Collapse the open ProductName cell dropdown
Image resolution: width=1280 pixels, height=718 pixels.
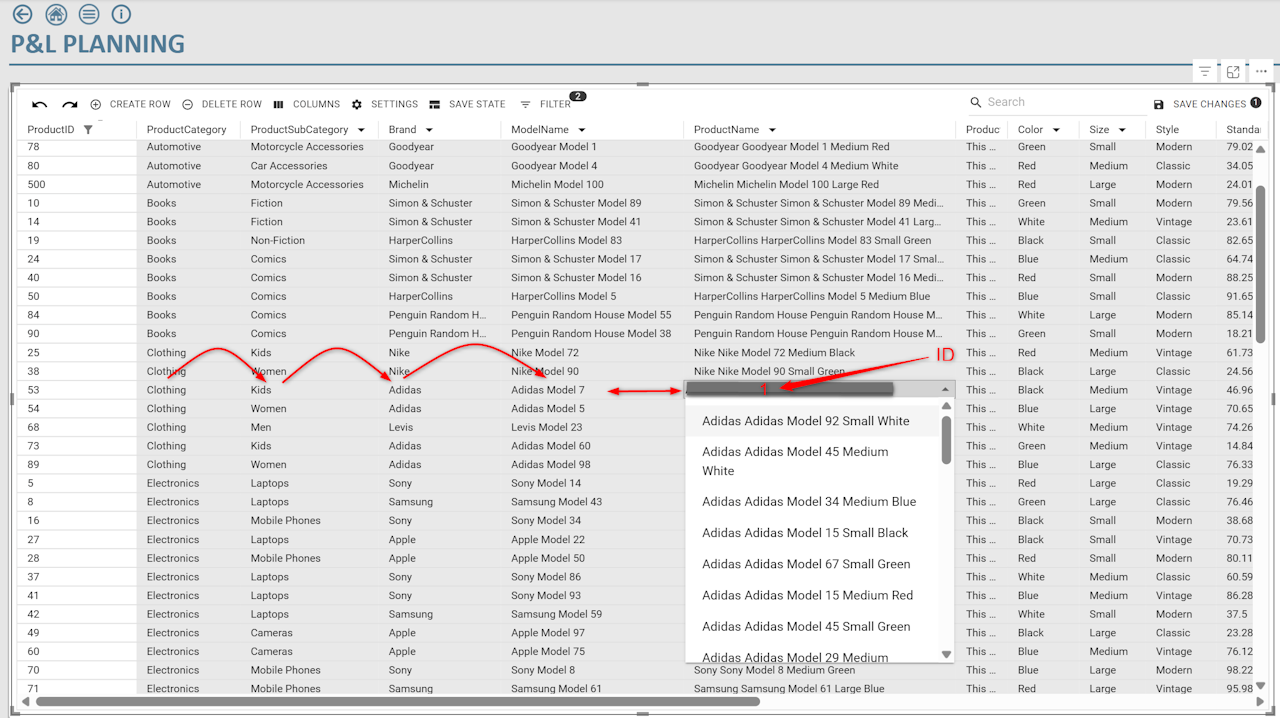tap(945, 390)
